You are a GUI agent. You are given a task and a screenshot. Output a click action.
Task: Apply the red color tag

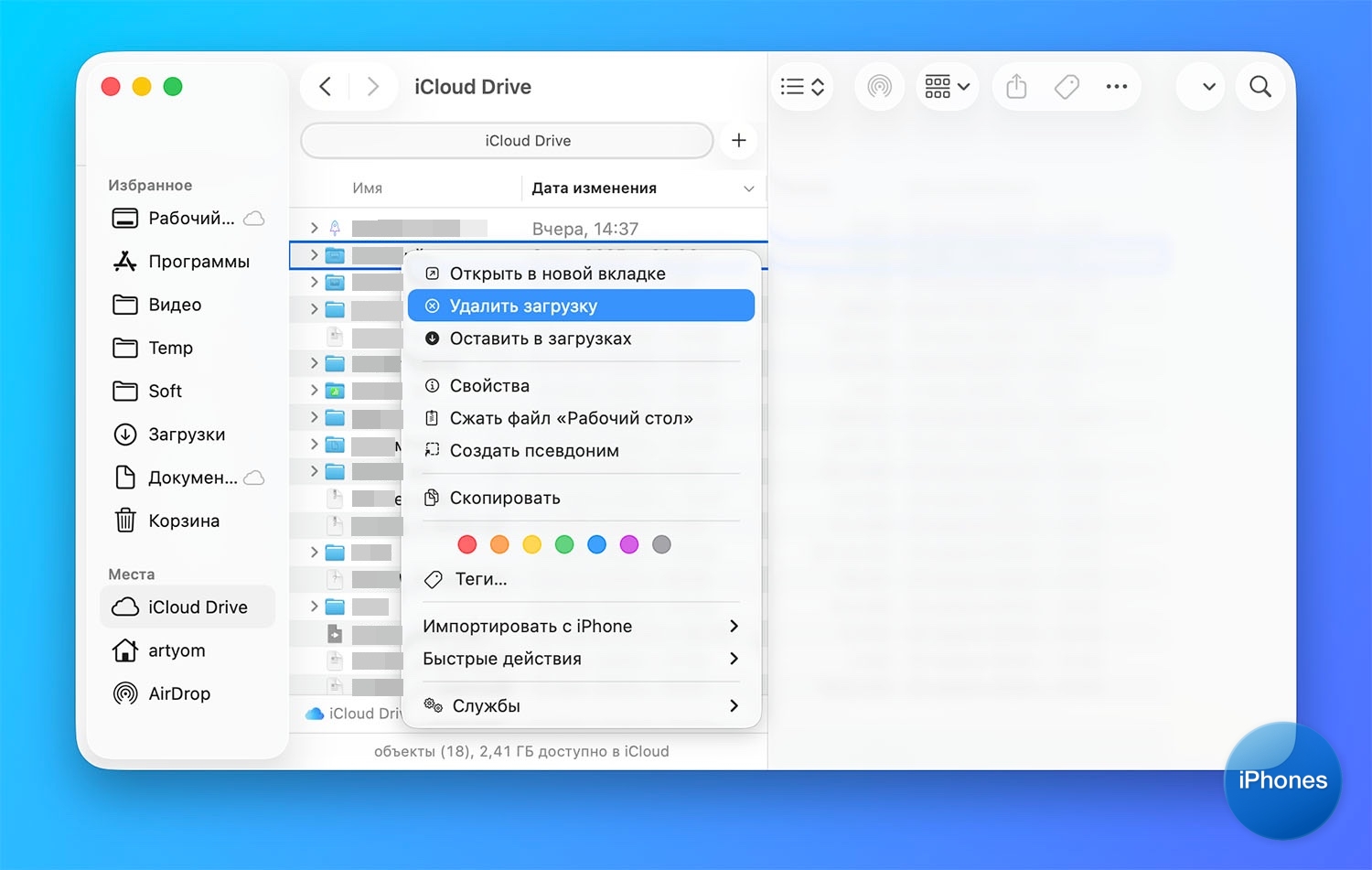[467, 544]
